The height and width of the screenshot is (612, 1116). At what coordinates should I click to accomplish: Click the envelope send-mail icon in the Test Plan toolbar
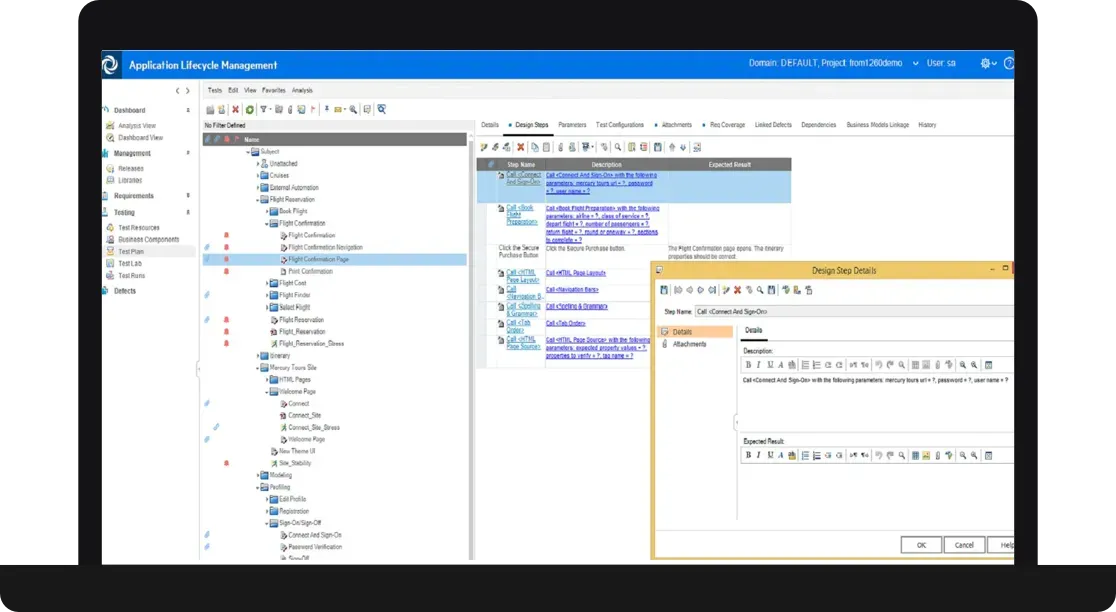pos(338,110)
